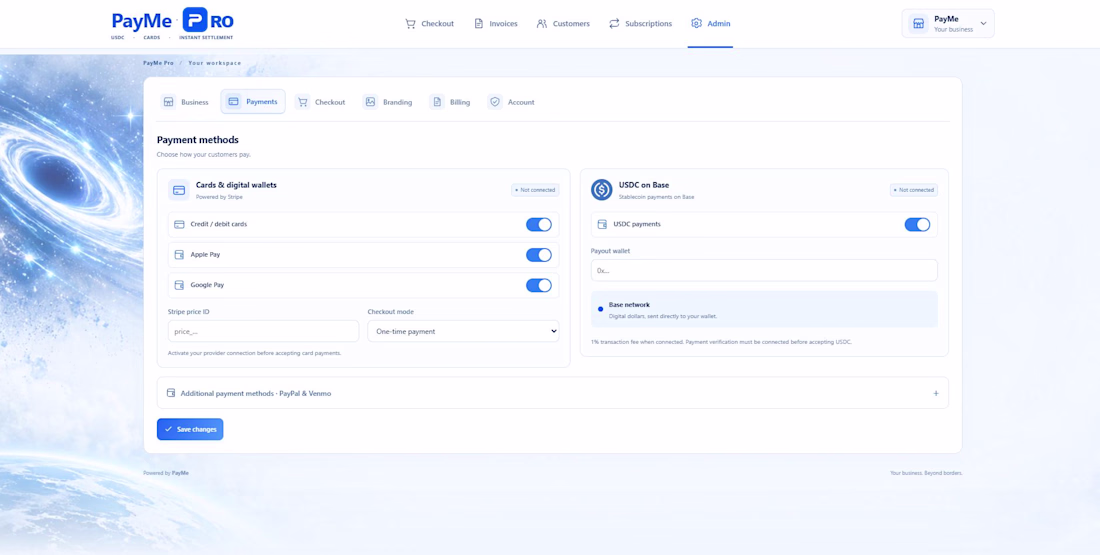Open Admin in the top navigation
The image size is (1100, 555).
click(711, 23)
